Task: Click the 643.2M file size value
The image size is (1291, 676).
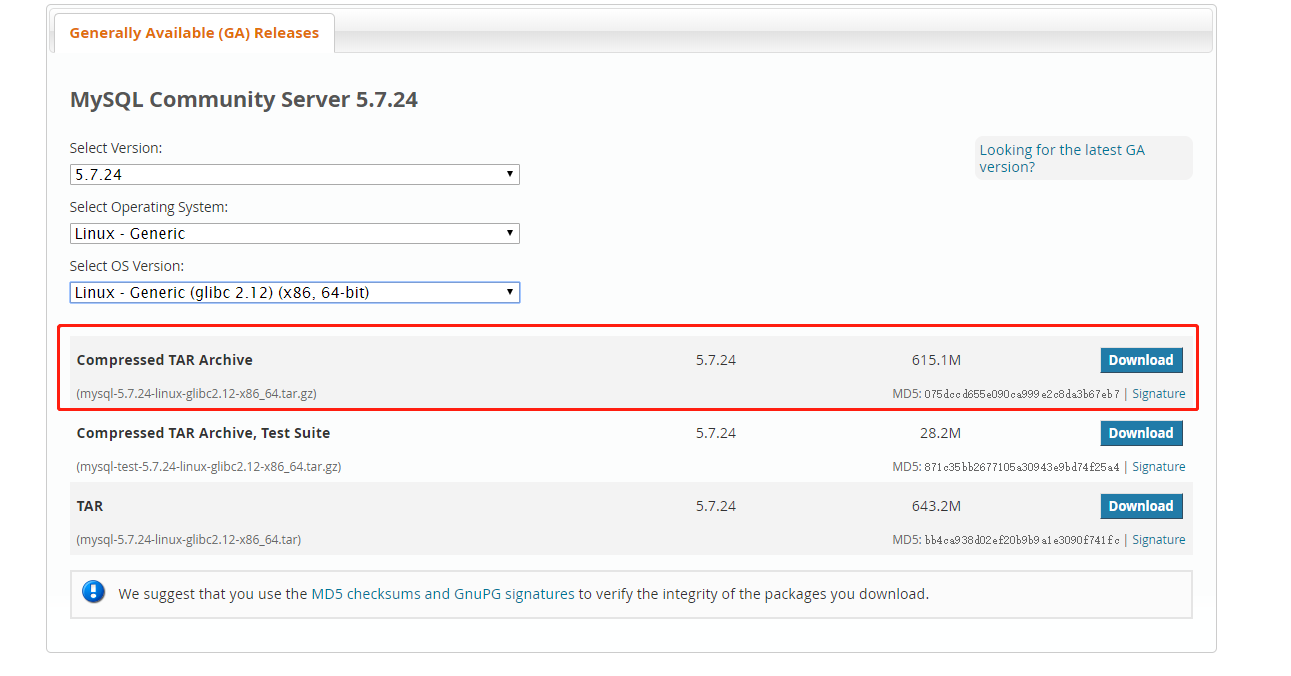Action: 936,506
